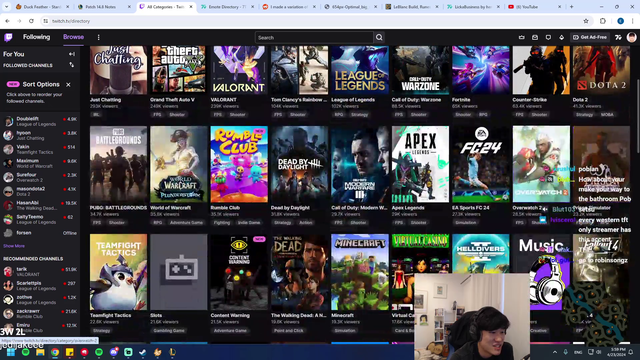Image resolution: width=640 pixels, height=360 pixels.
Task: Dismiss the Sort Options tip
Action: coord(68,84)
